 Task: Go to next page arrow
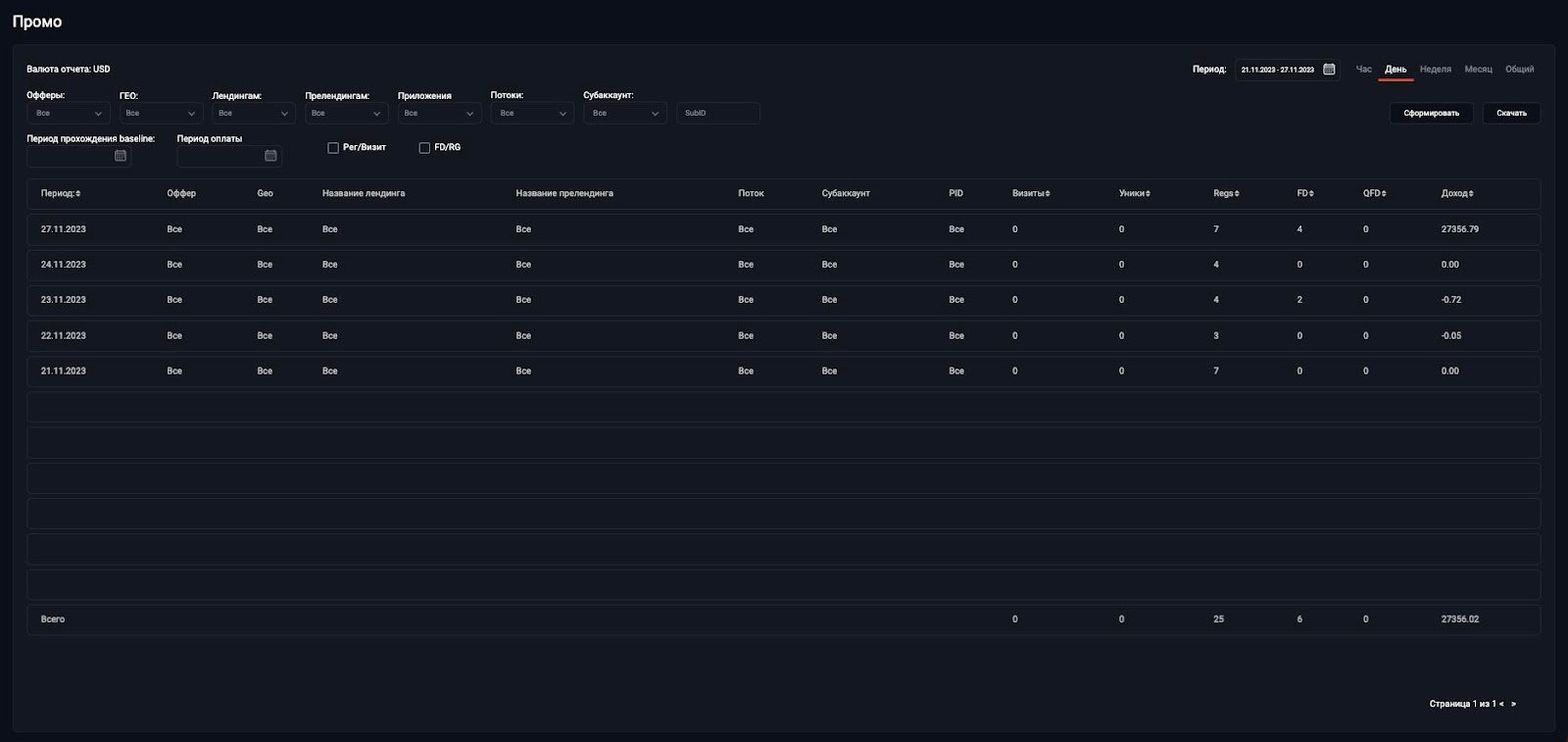point(1513,704)
